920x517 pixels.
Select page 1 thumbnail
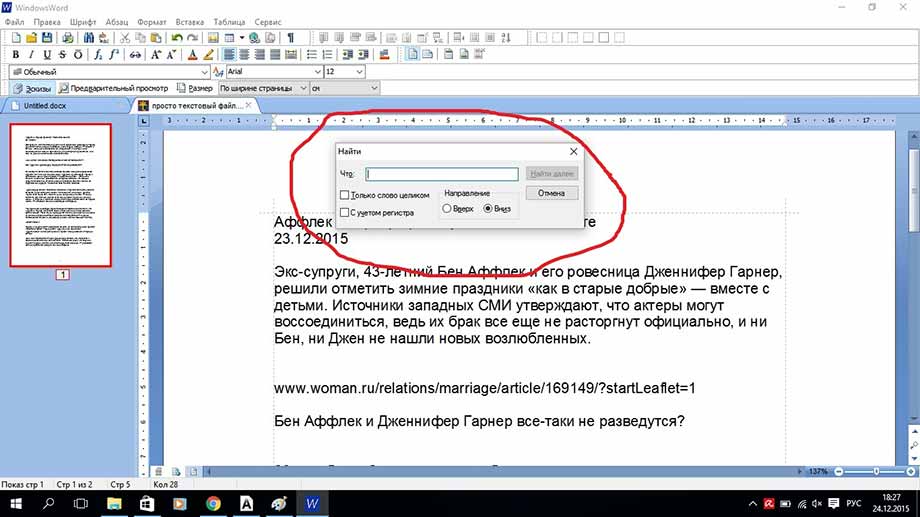60,195
